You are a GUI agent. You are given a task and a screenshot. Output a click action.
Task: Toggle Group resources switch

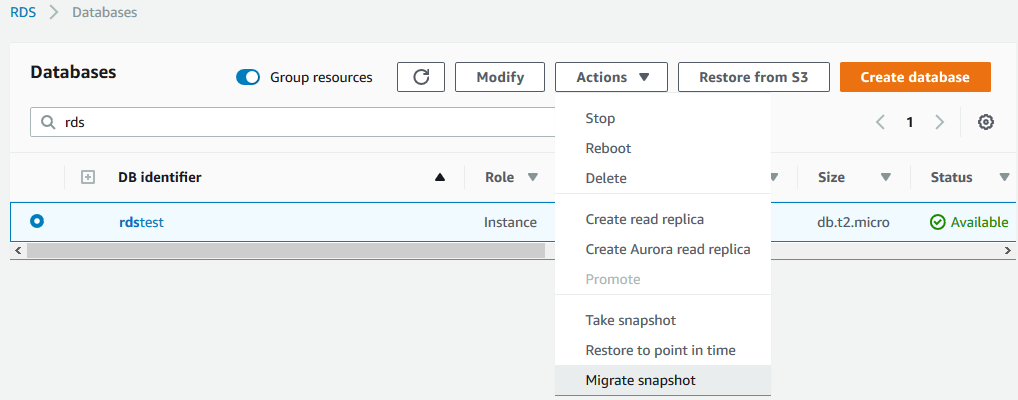248,77
